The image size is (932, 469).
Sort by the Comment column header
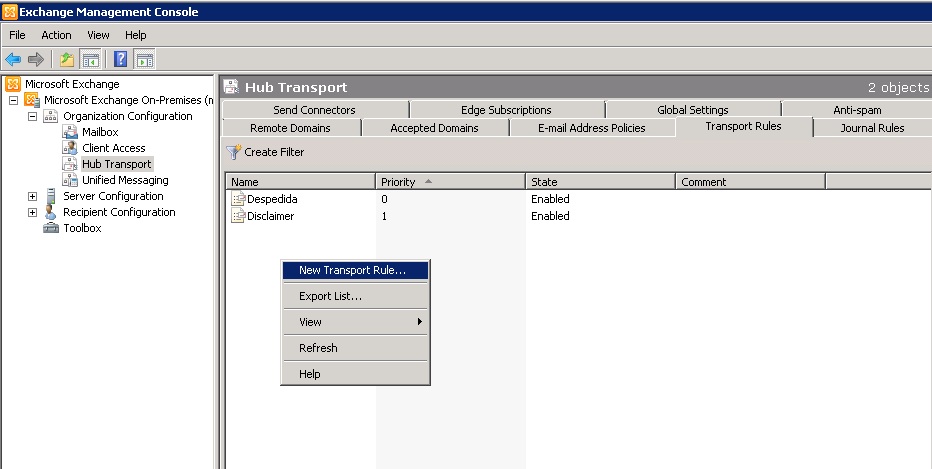click(751, 182)
